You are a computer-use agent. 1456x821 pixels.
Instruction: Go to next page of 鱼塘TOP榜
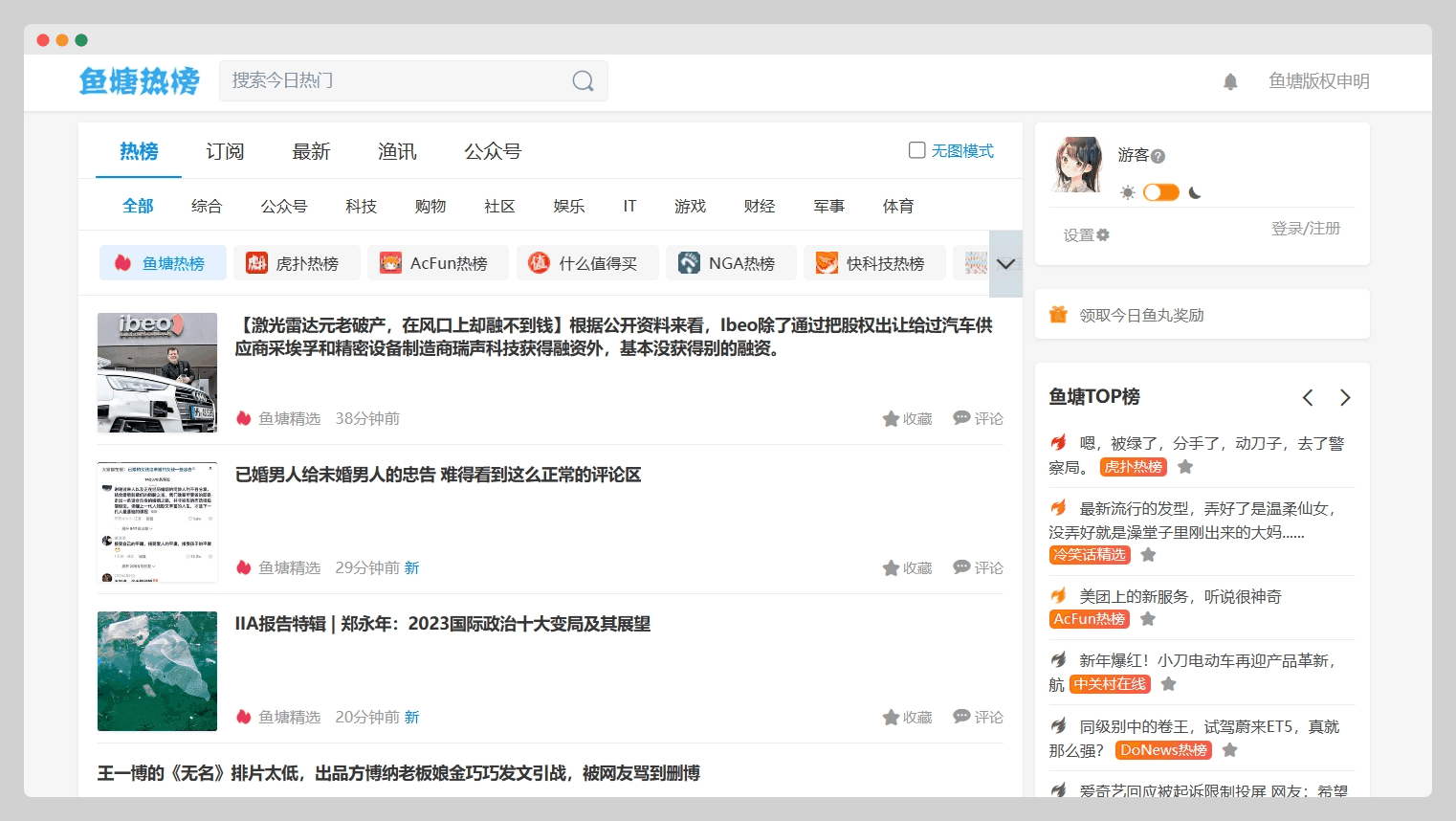click(1345, 397)
